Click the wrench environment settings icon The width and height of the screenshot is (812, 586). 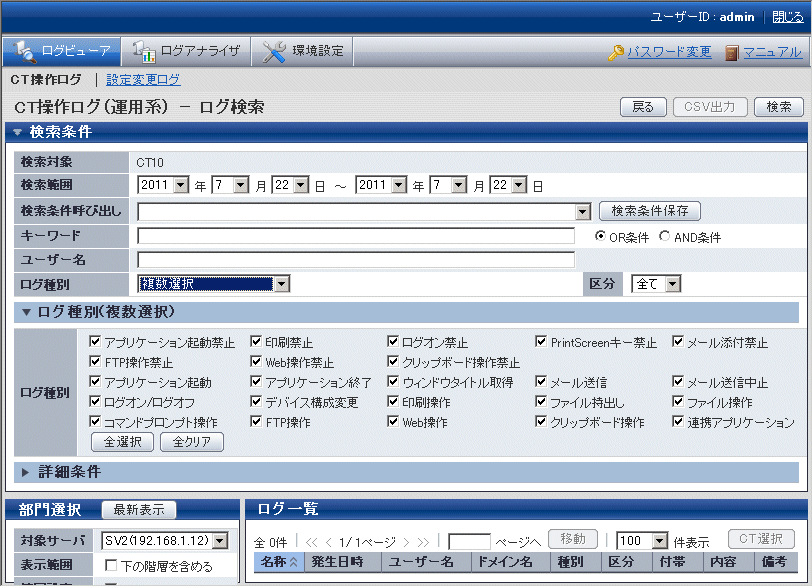coord(273,51)
